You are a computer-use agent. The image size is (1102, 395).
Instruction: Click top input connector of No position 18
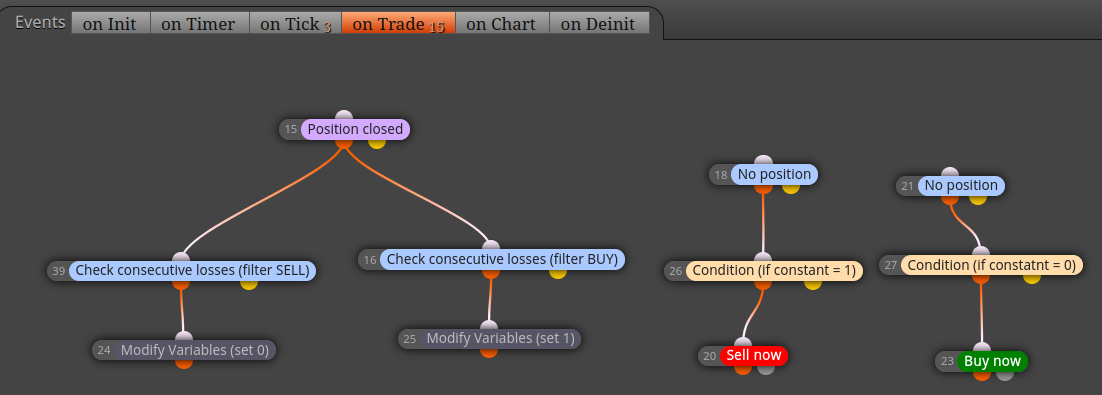pos(763,160)
